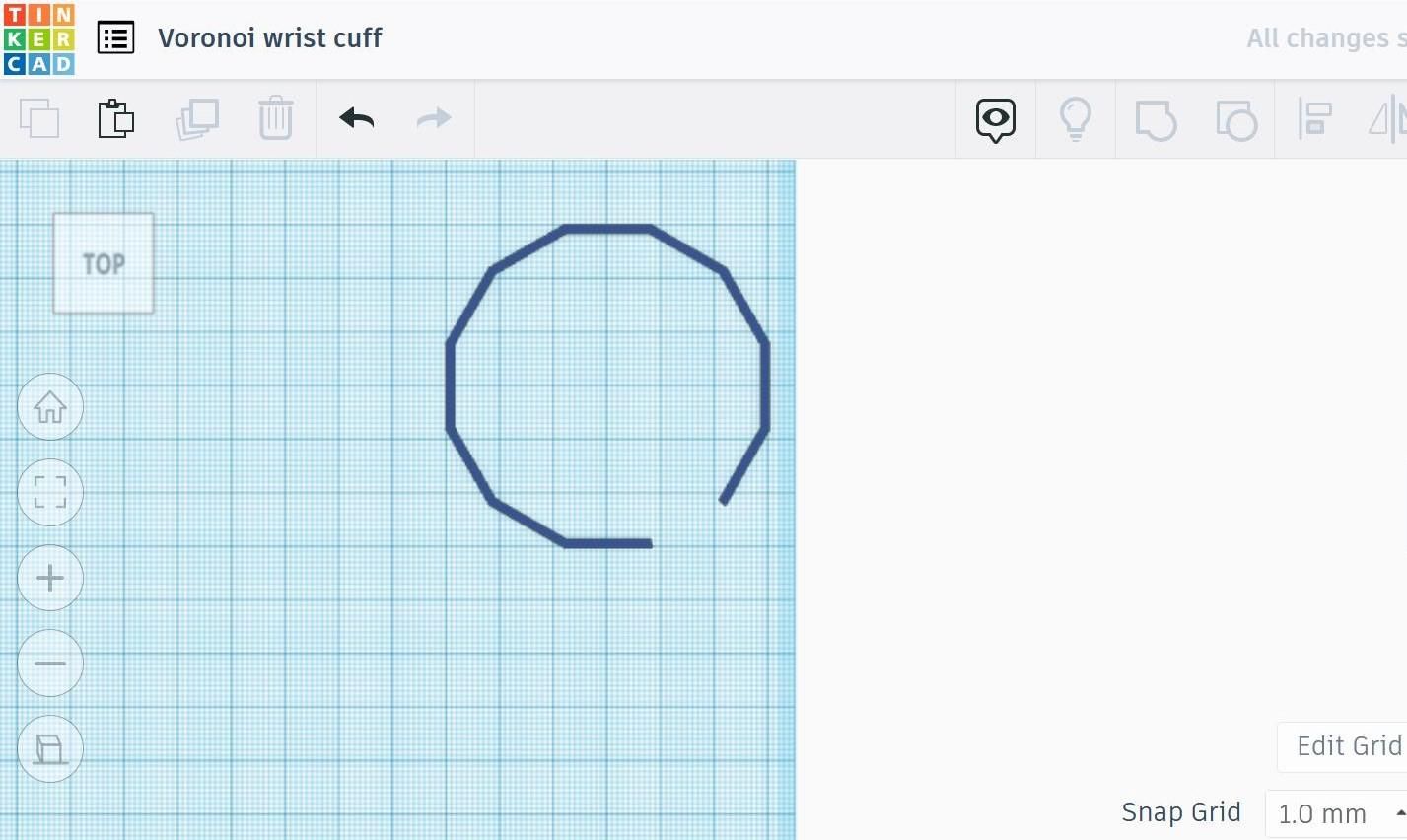Select the Paste tool
1407x840 pixels.
click(x=116, y=118)
